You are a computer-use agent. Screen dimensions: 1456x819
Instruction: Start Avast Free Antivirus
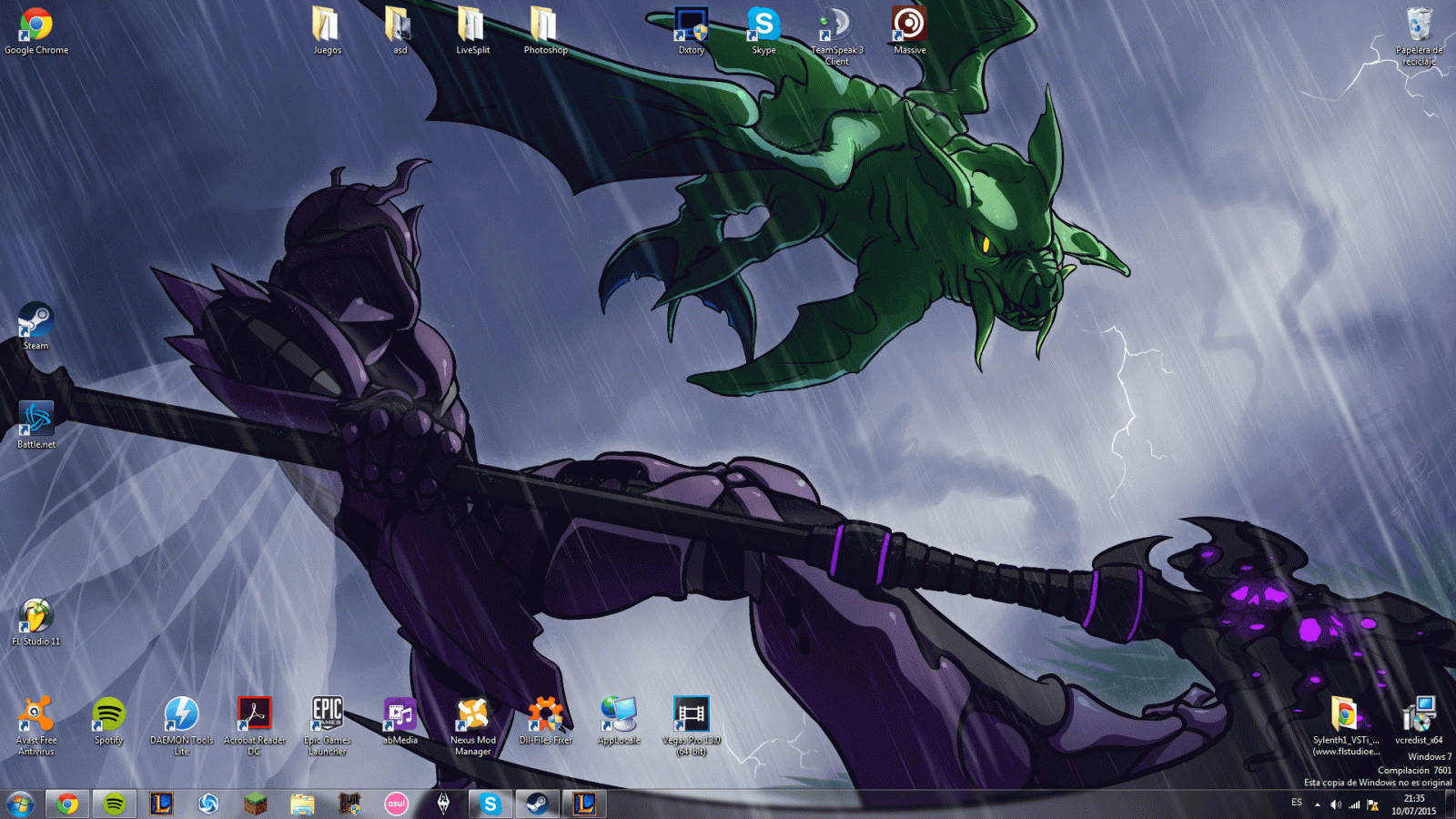click(x=35, y=714)
